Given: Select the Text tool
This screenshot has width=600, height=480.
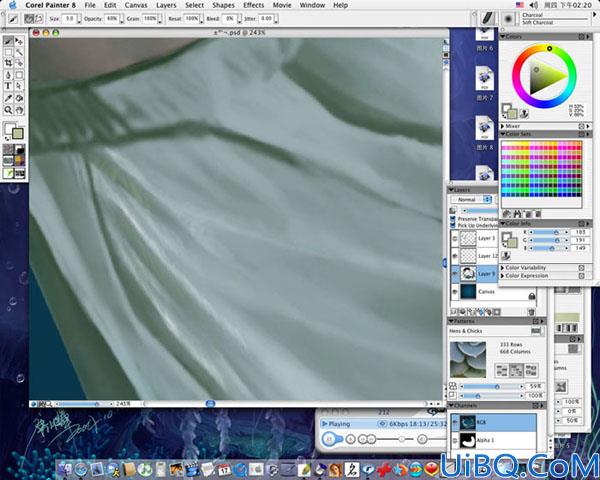Looking at the screenshot, I should pyautogui.click(x=8, y=87).
